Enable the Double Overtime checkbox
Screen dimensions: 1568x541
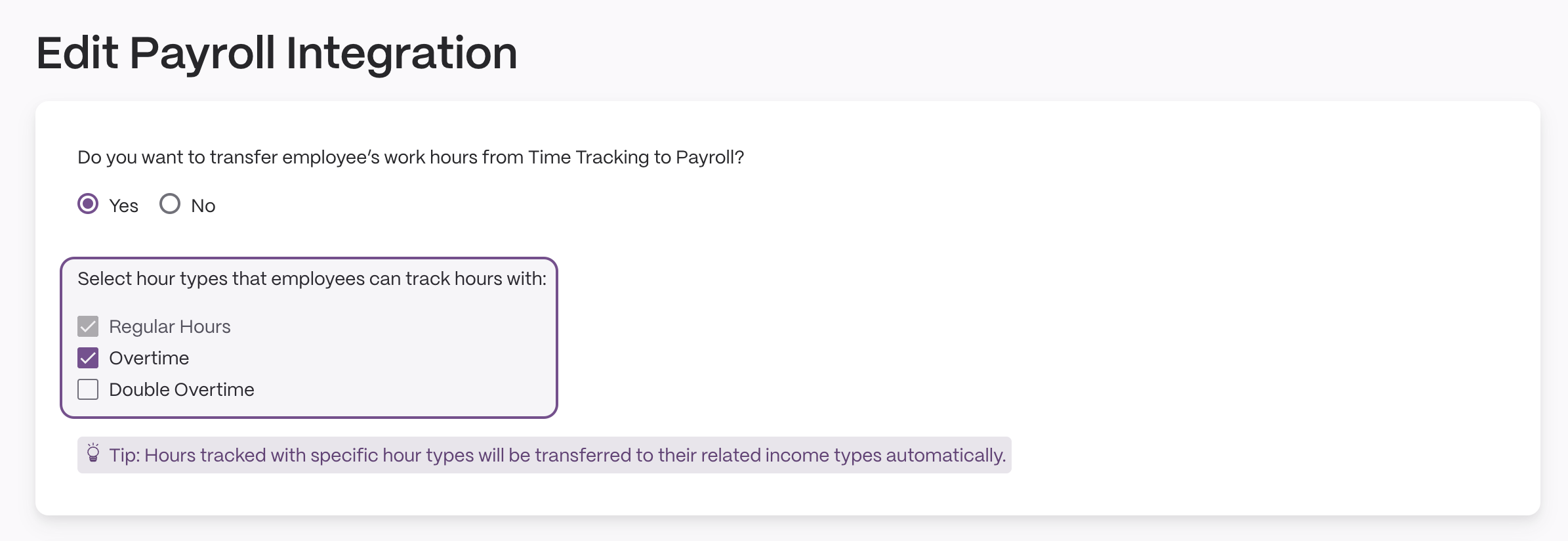point(88,389)
